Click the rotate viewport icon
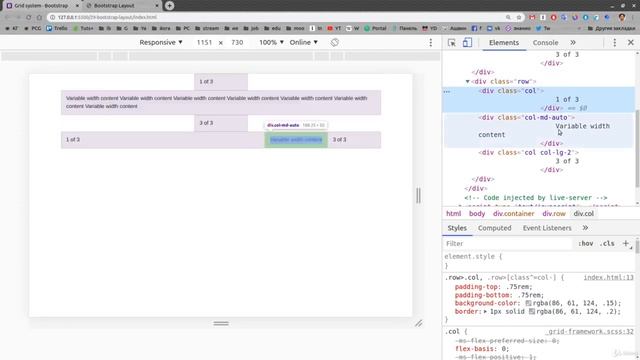The image size is (640, 360). point(335,42)
